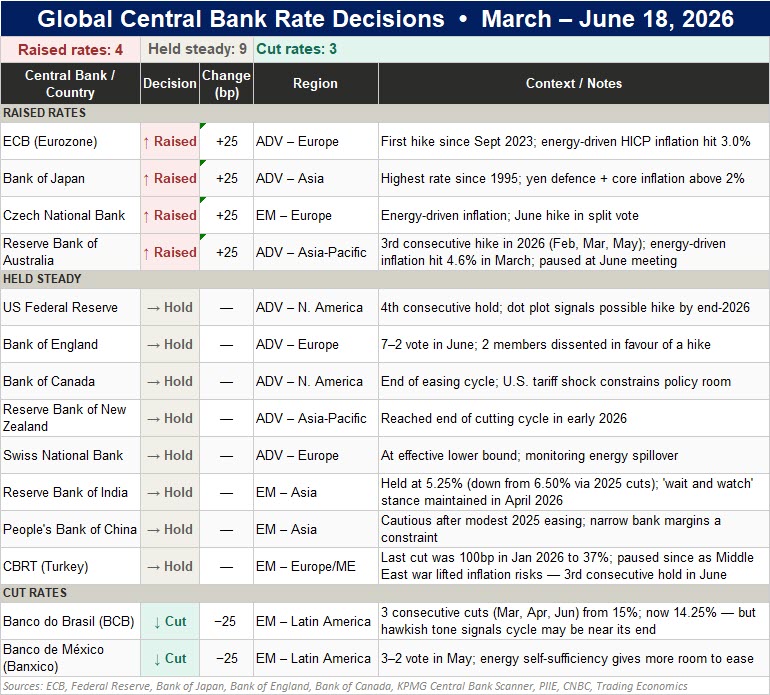Select the 'Context / Notes' column header

pyautogui.click(x=574, y=83)
